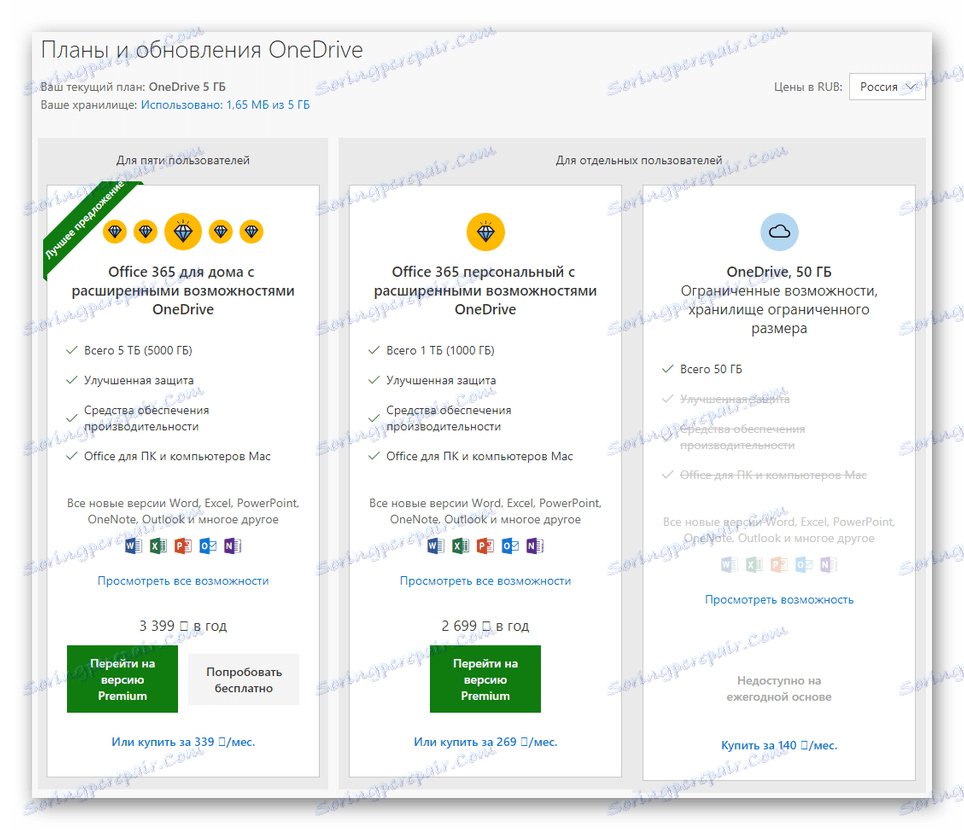Viewport: 964px width, 830px height.
Task: Open the Россия region dropdown
Action: pos(887,87)
